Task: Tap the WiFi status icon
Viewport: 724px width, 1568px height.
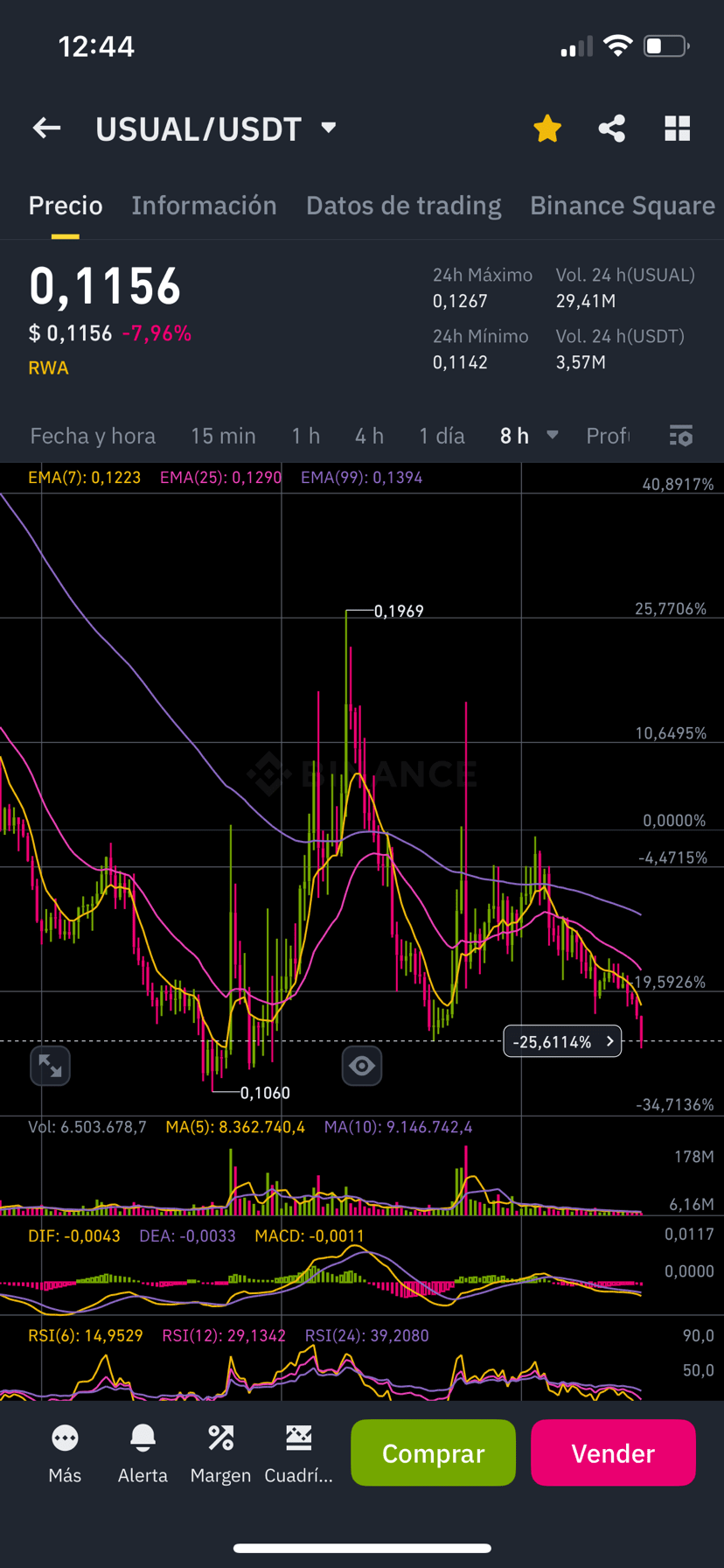Action: (x=618, y=45)
